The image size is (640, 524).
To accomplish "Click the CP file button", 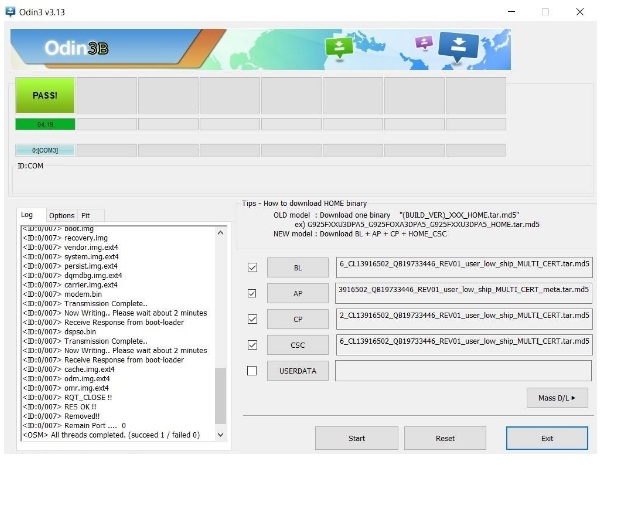I will [x=298, y=319].
